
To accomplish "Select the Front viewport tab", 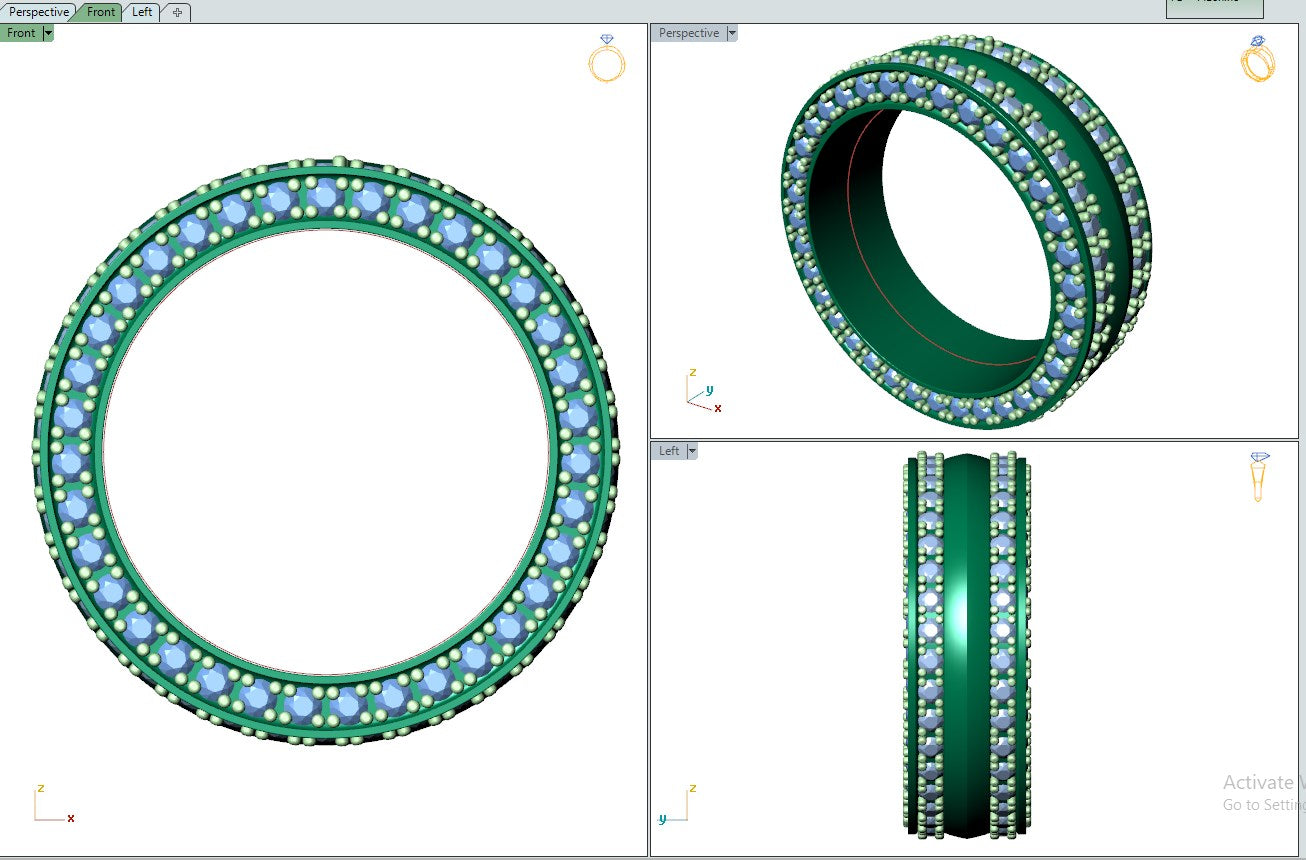I will pyautogui.click(x=100, y=12).
